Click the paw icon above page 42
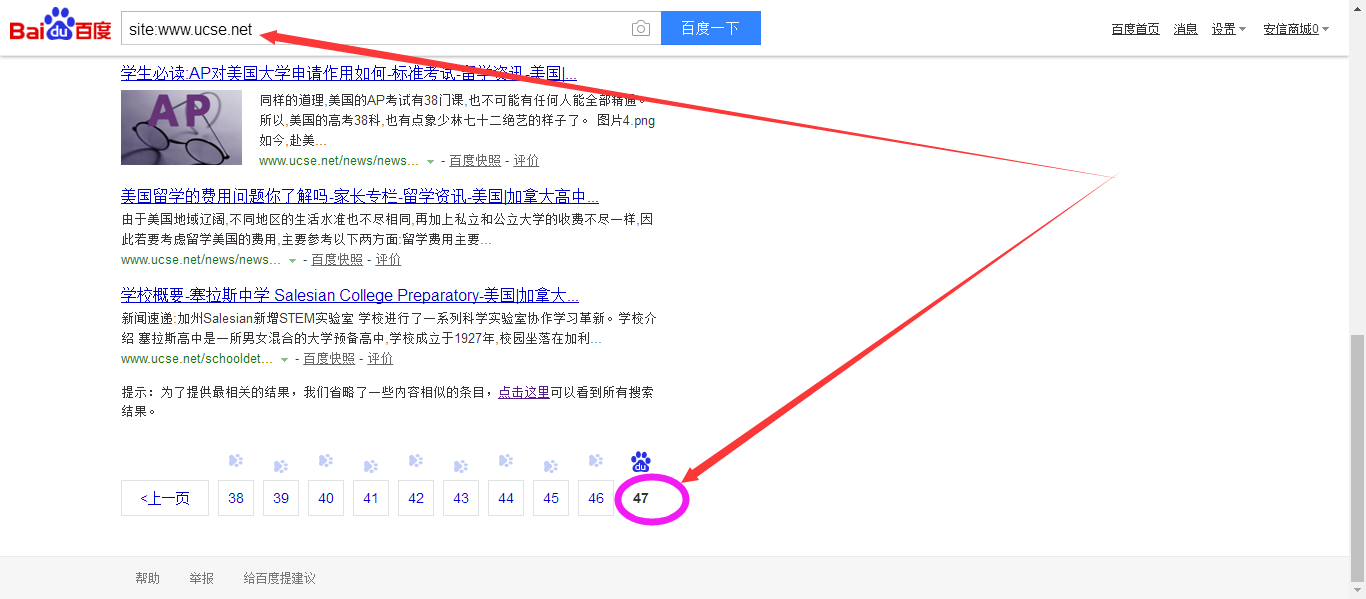The height and width of the screenshot is (599, 1366). click(416, 461)
